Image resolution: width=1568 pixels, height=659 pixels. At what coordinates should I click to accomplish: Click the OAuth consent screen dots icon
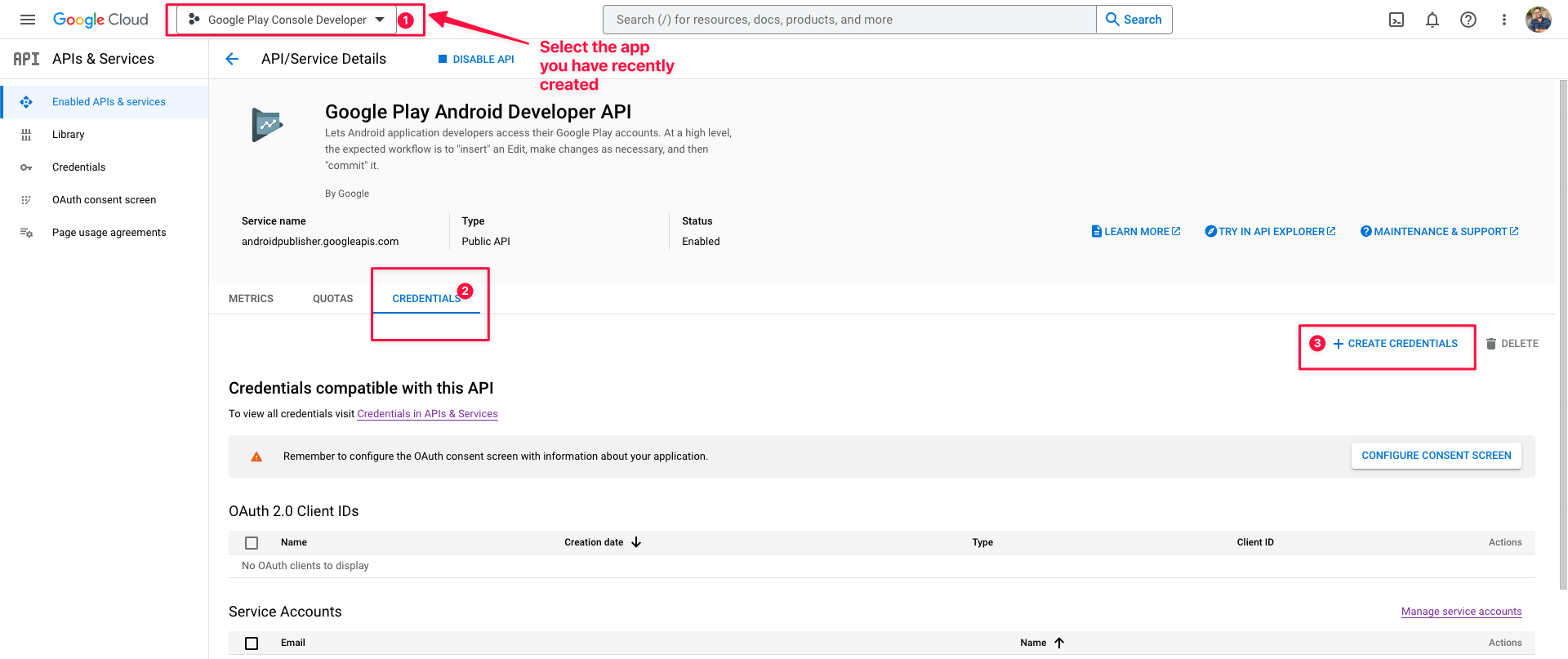coord(26,200)
